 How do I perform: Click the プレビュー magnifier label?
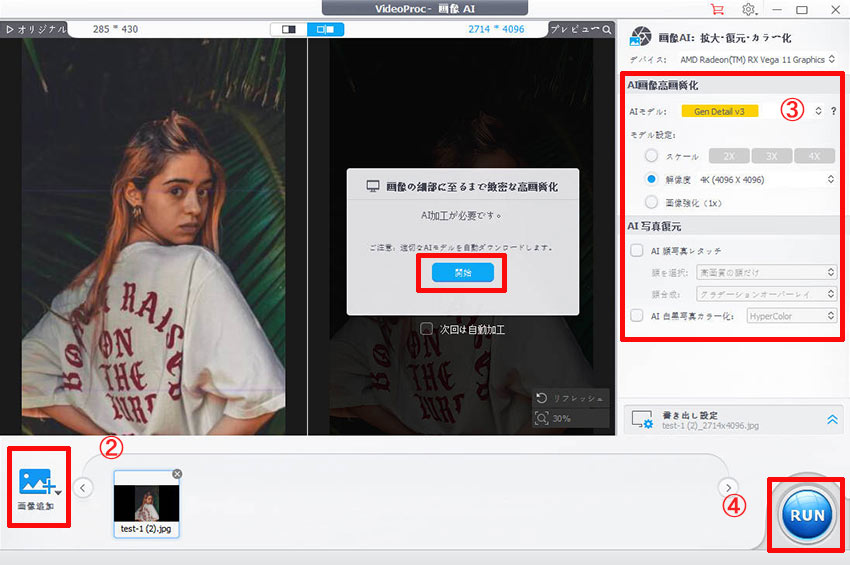(x=581, y=29)
